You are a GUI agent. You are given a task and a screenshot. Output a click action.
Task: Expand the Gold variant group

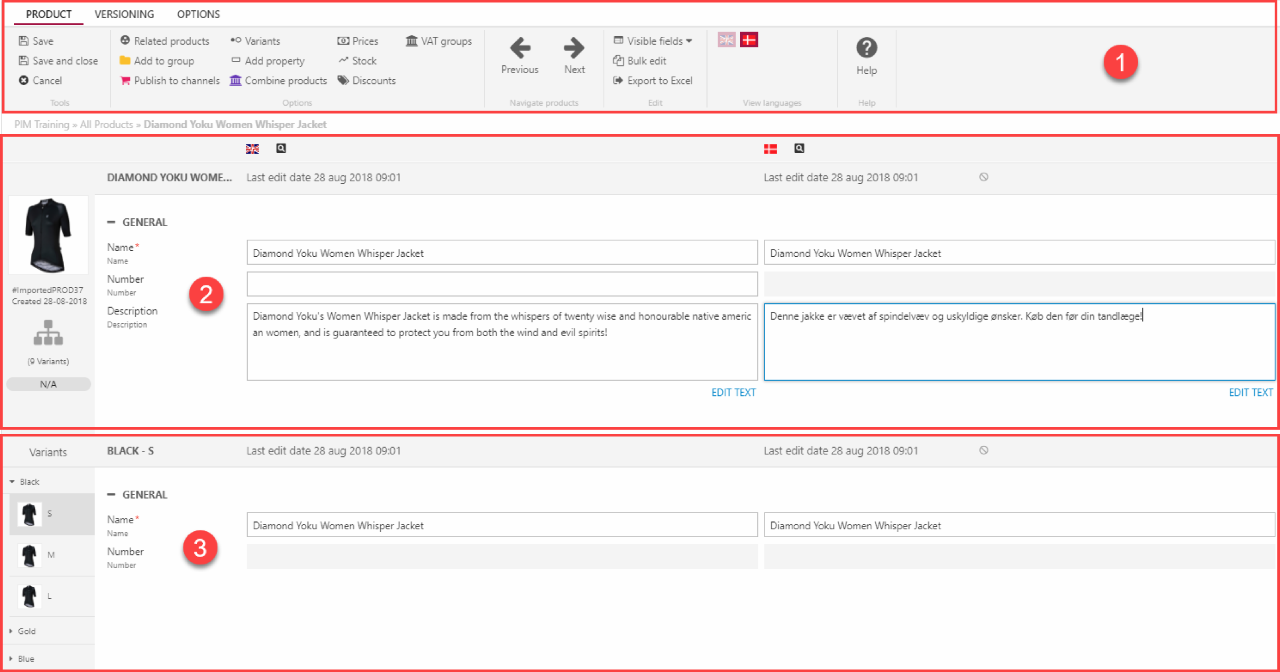tap(12, 631)
